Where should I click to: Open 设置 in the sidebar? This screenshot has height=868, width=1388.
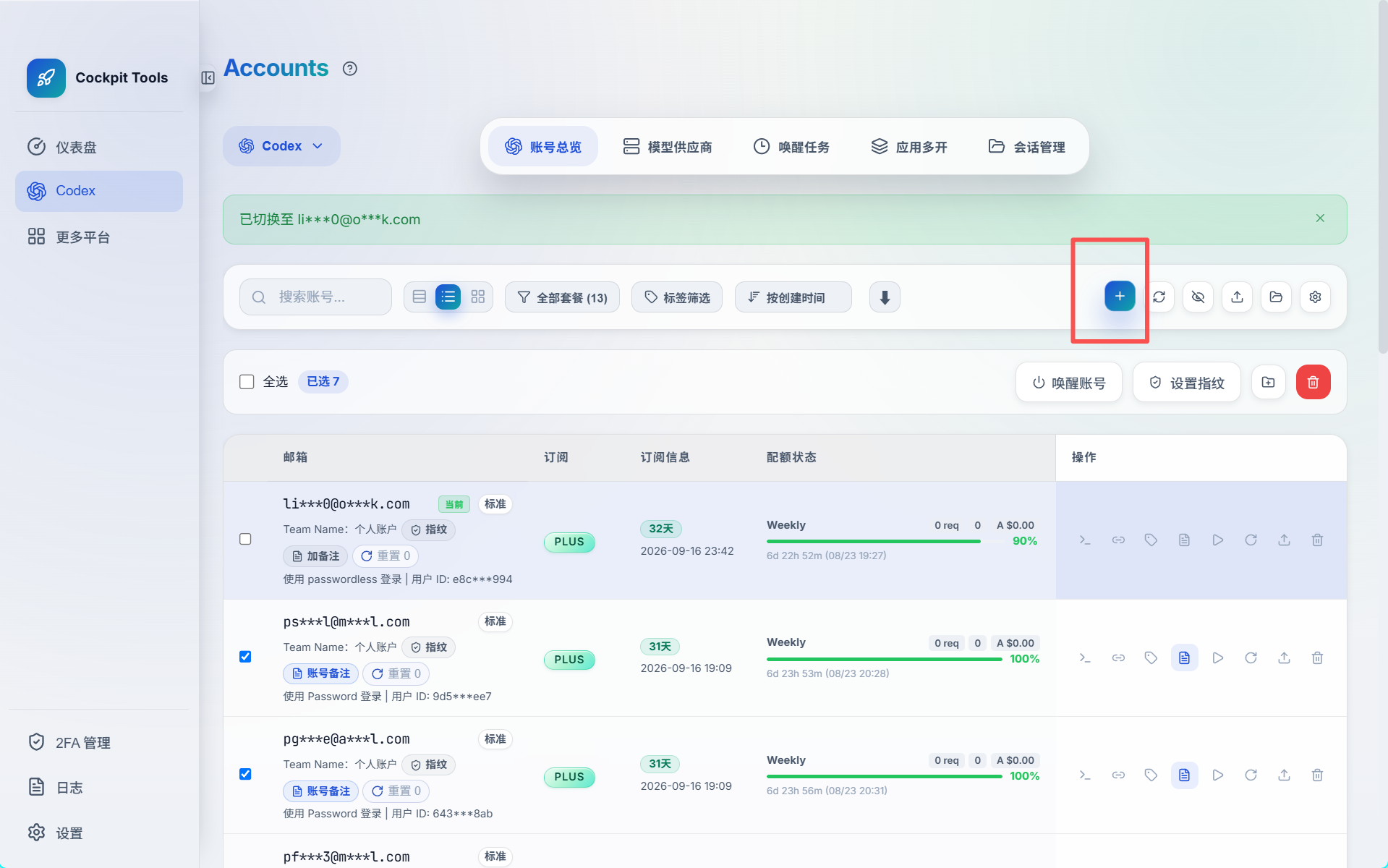click(99, 833)
